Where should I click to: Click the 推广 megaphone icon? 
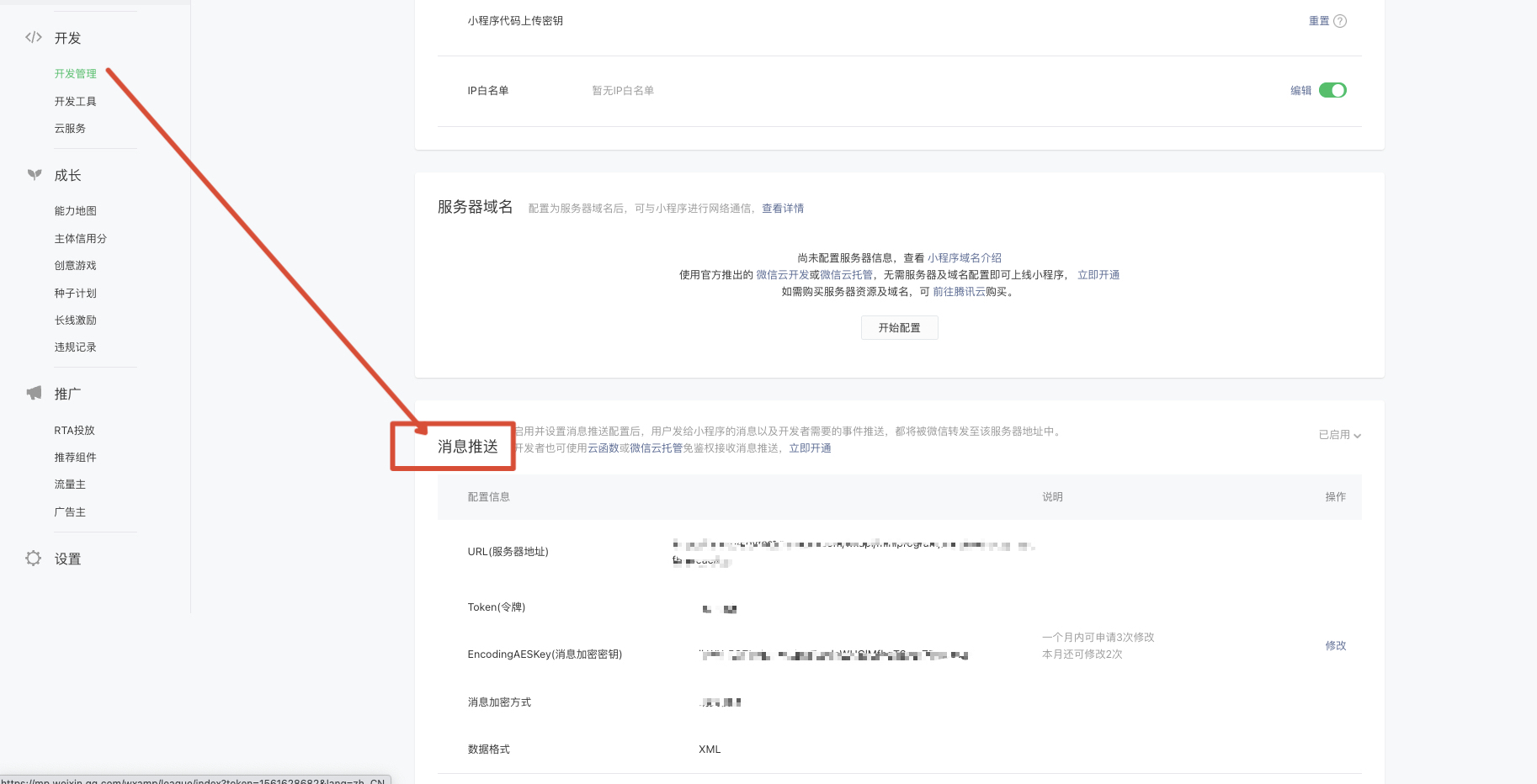(x=35, y=393)
